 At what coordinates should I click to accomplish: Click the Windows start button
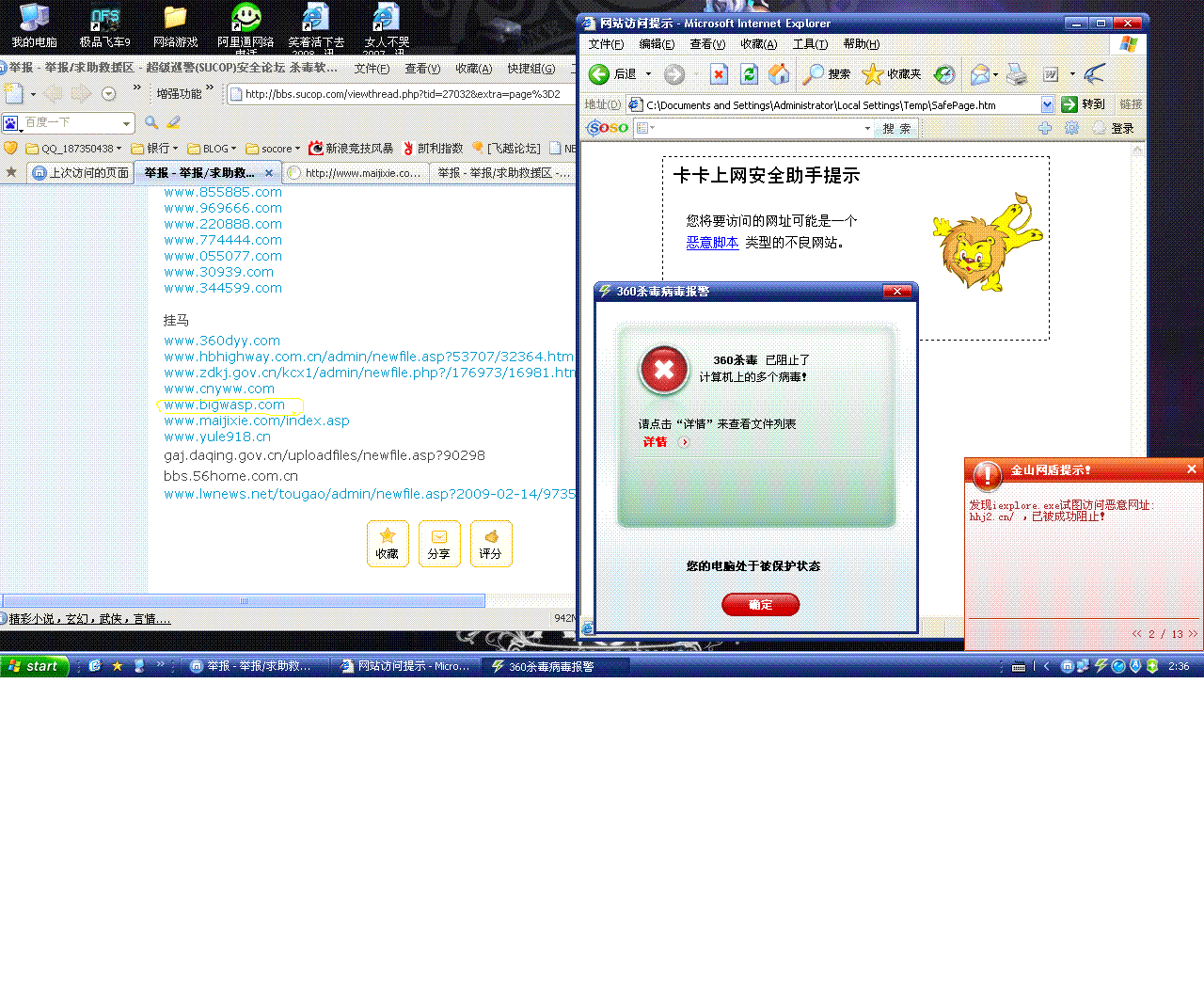point(35,666)
